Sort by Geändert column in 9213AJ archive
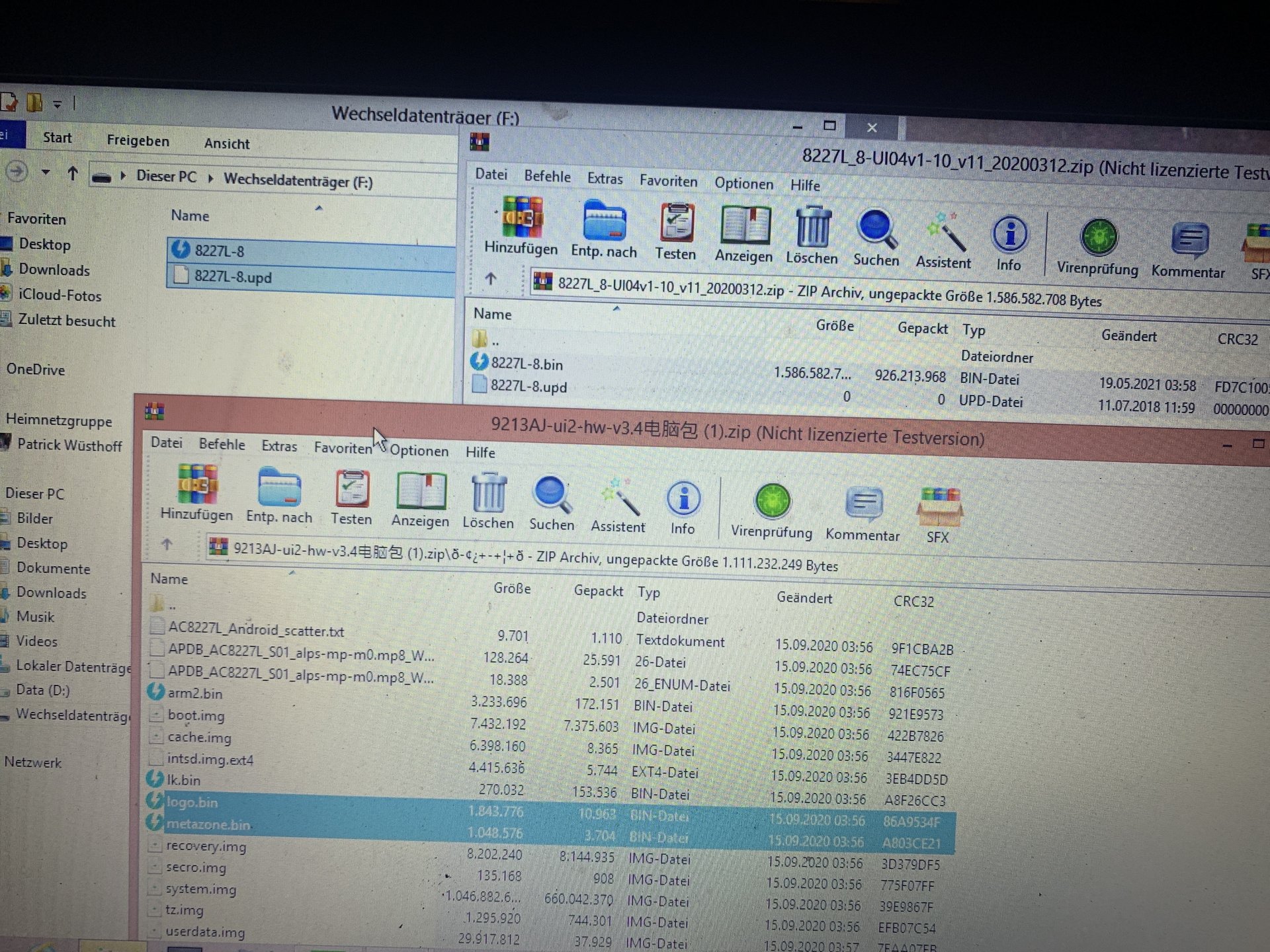1270x952 pixels. pos(804,597)
